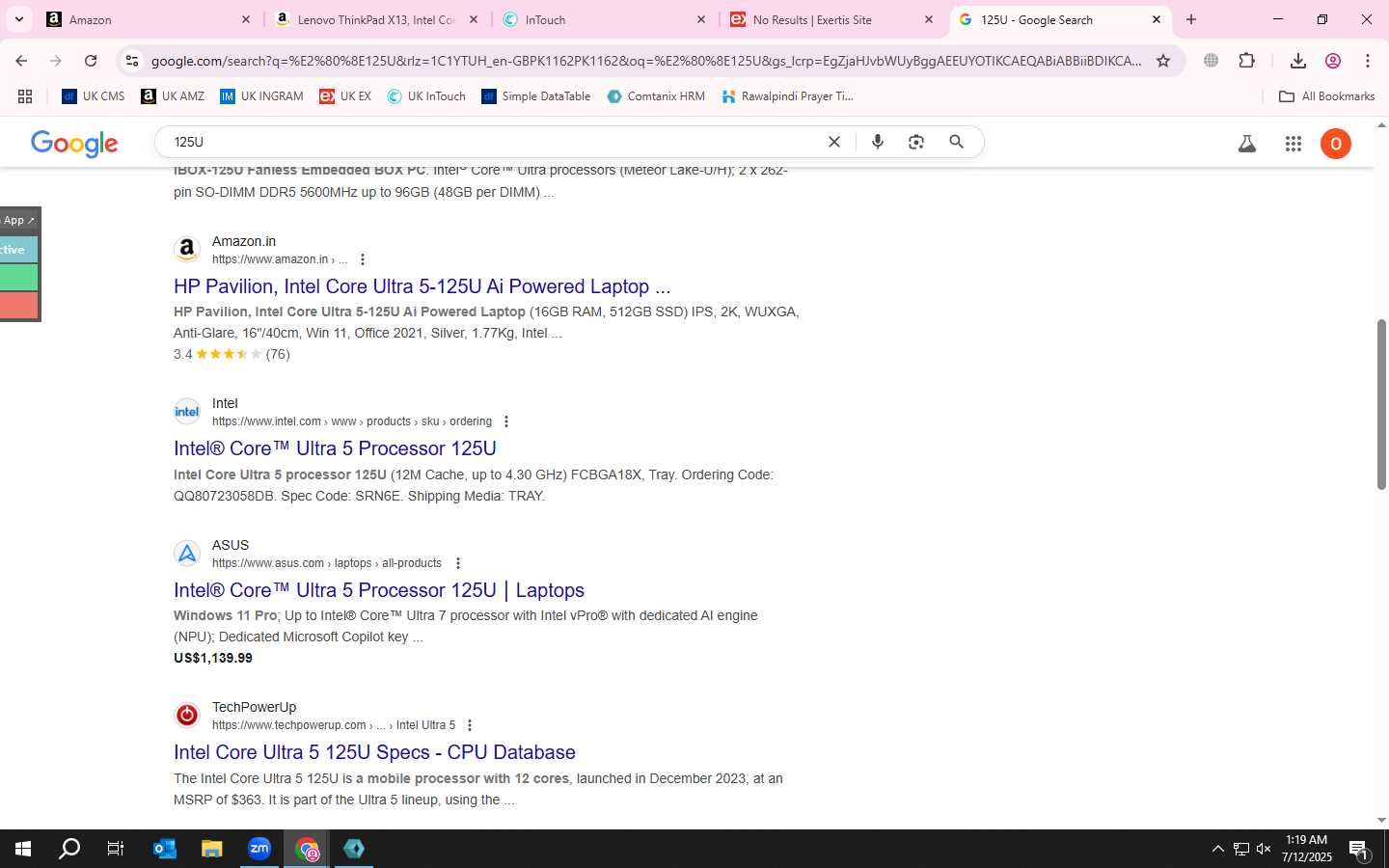
Task: Open options menu for TechPowerUp result
Action: (470, 725)
